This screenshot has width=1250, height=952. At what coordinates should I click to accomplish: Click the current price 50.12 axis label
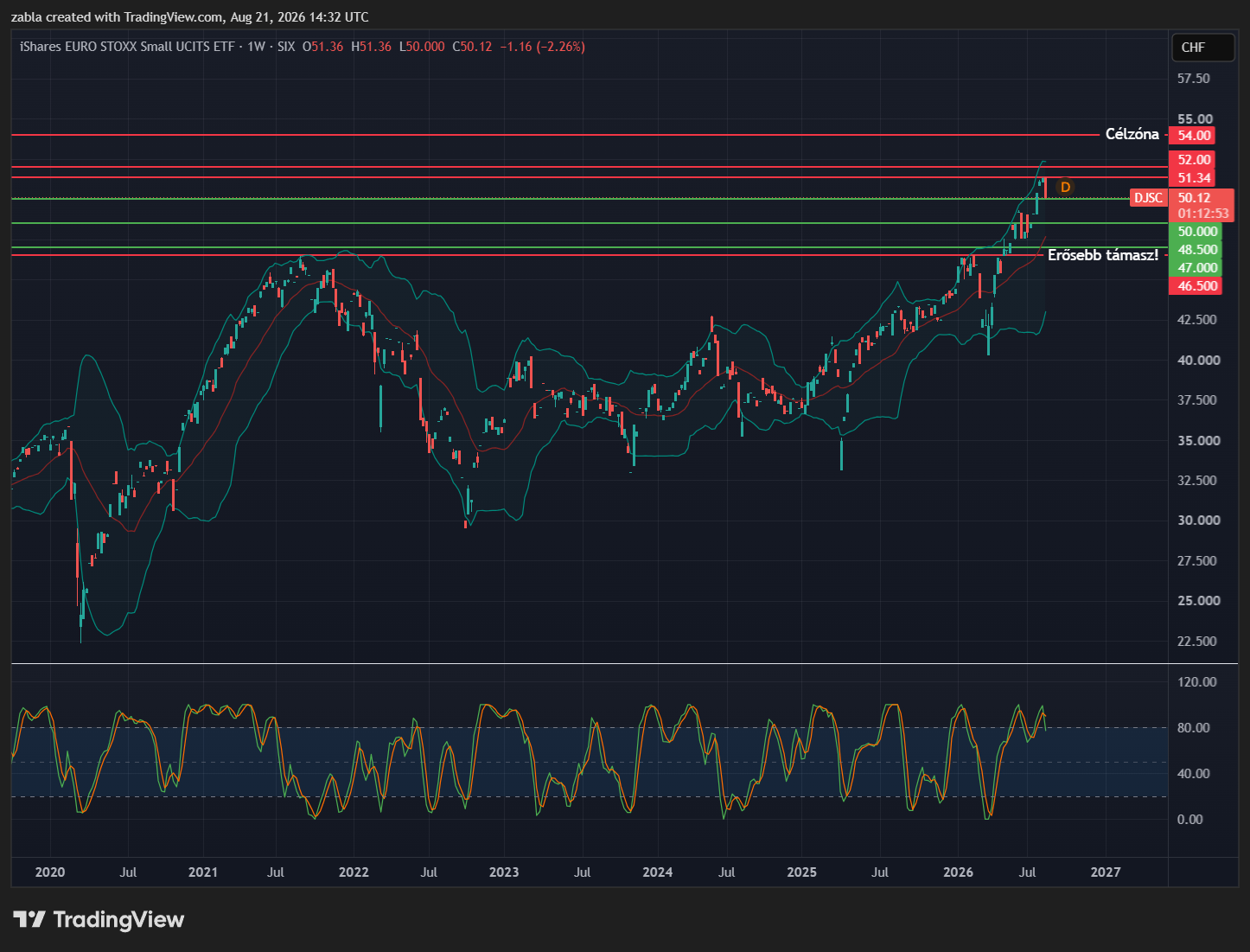1194,198
